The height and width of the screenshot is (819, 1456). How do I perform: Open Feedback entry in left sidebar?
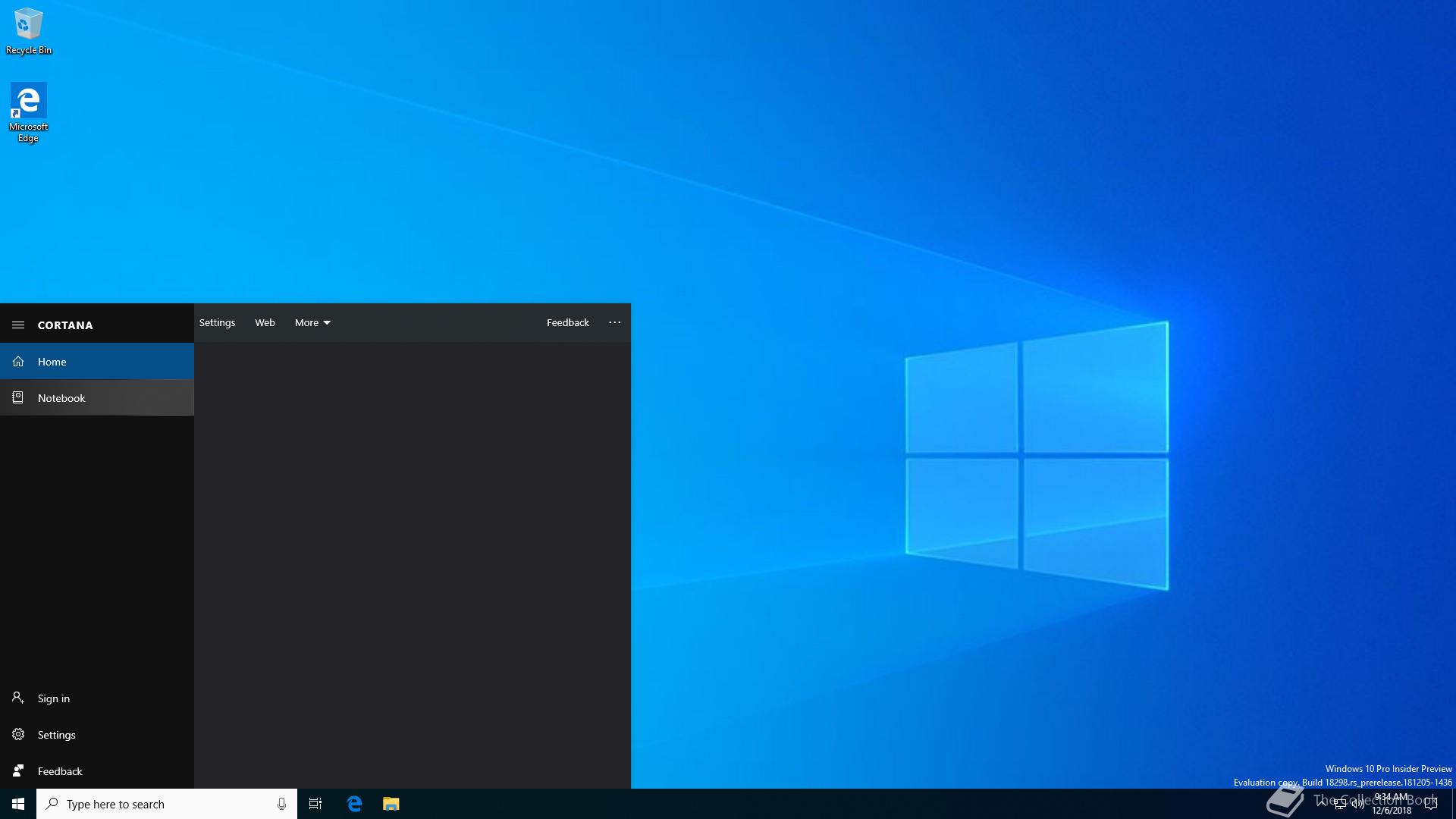97,771
